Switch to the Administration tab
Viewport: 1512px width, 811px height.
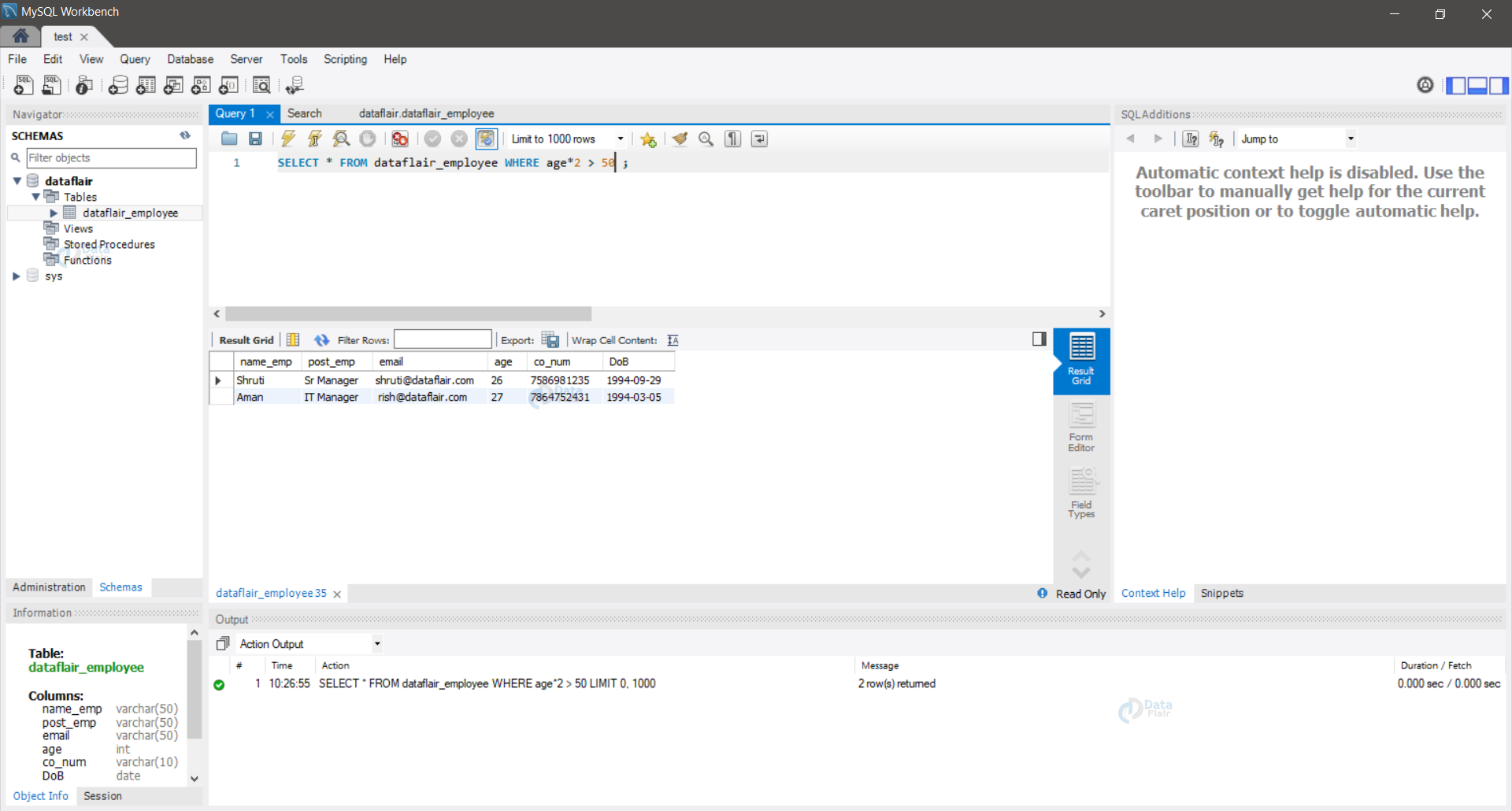(49, 587)
